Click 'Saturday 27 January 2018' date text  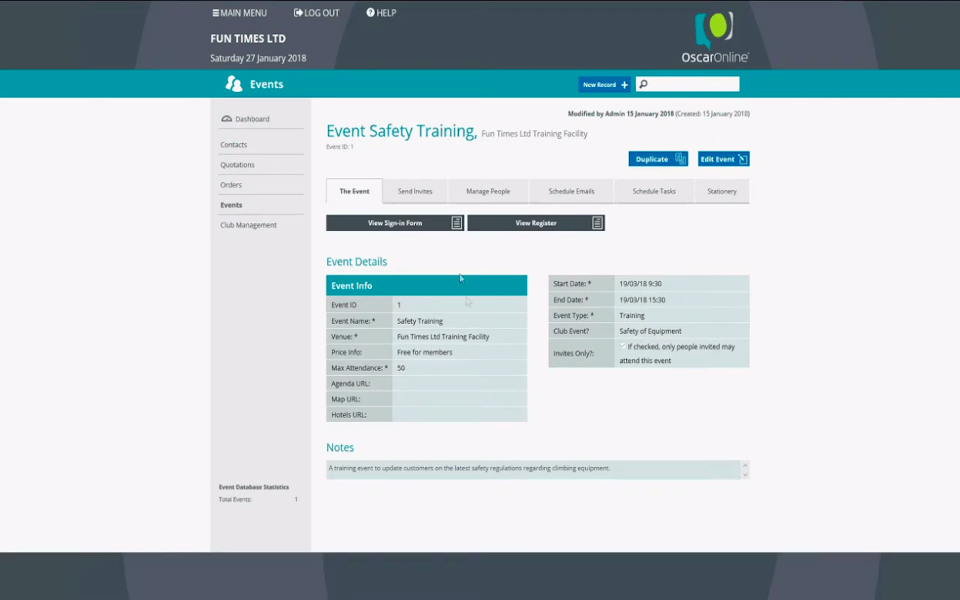[x=258, y=58]
